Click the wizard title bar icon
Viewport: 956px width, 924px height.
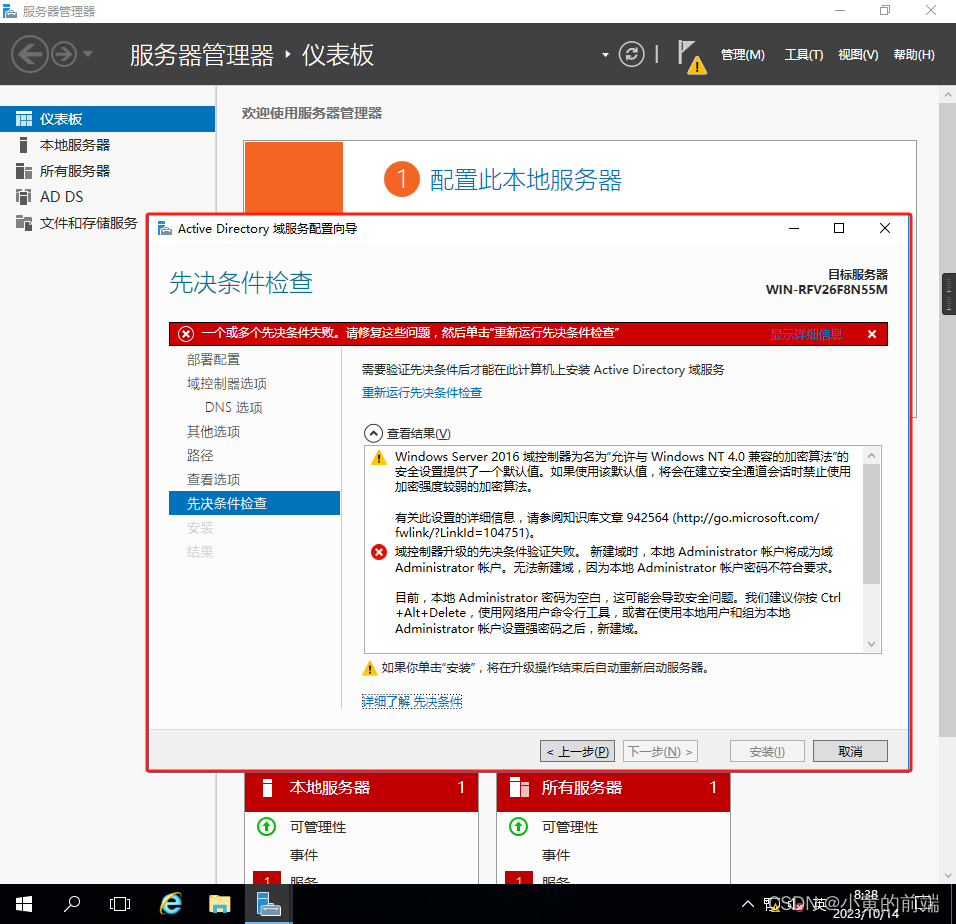point(165,229)
